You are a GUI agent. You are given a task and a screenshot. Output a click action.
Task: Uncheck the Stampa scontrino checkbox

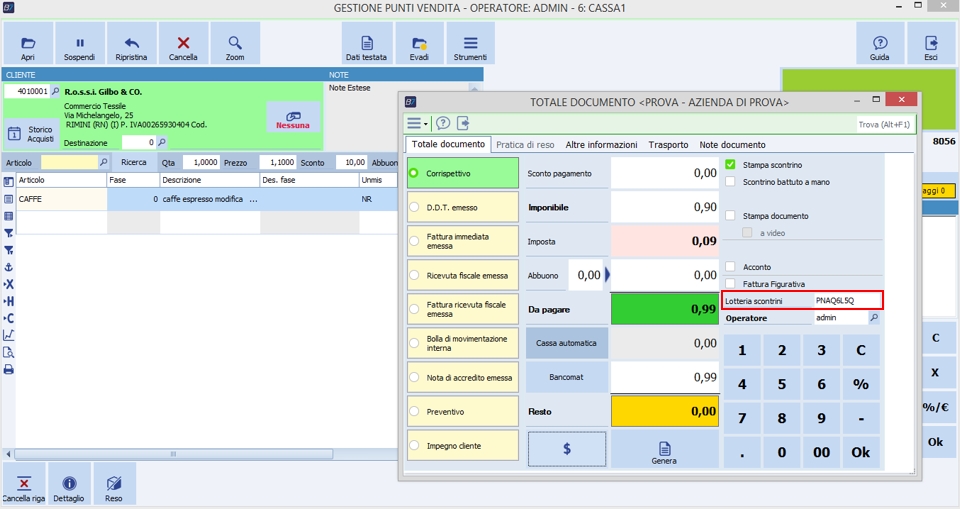pyautogui.click(x=731, y=165)
